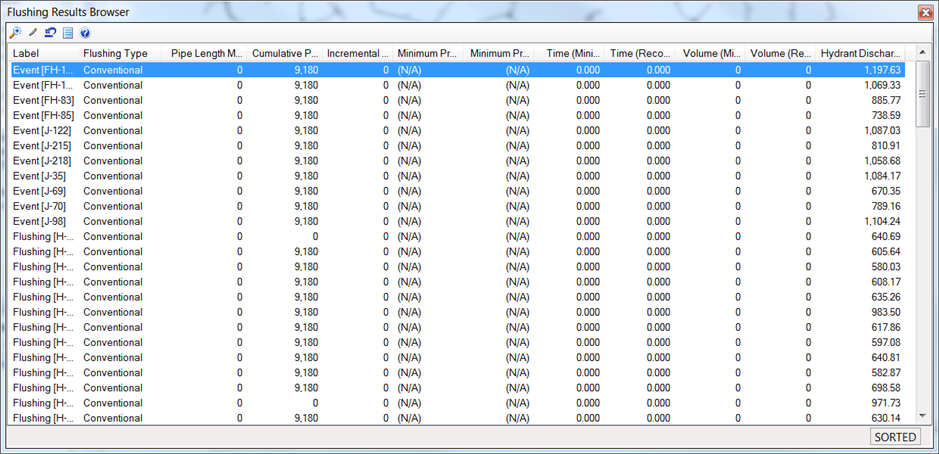
Task: Select the Event [FH-85] row
Action: [x=458, y=115]
